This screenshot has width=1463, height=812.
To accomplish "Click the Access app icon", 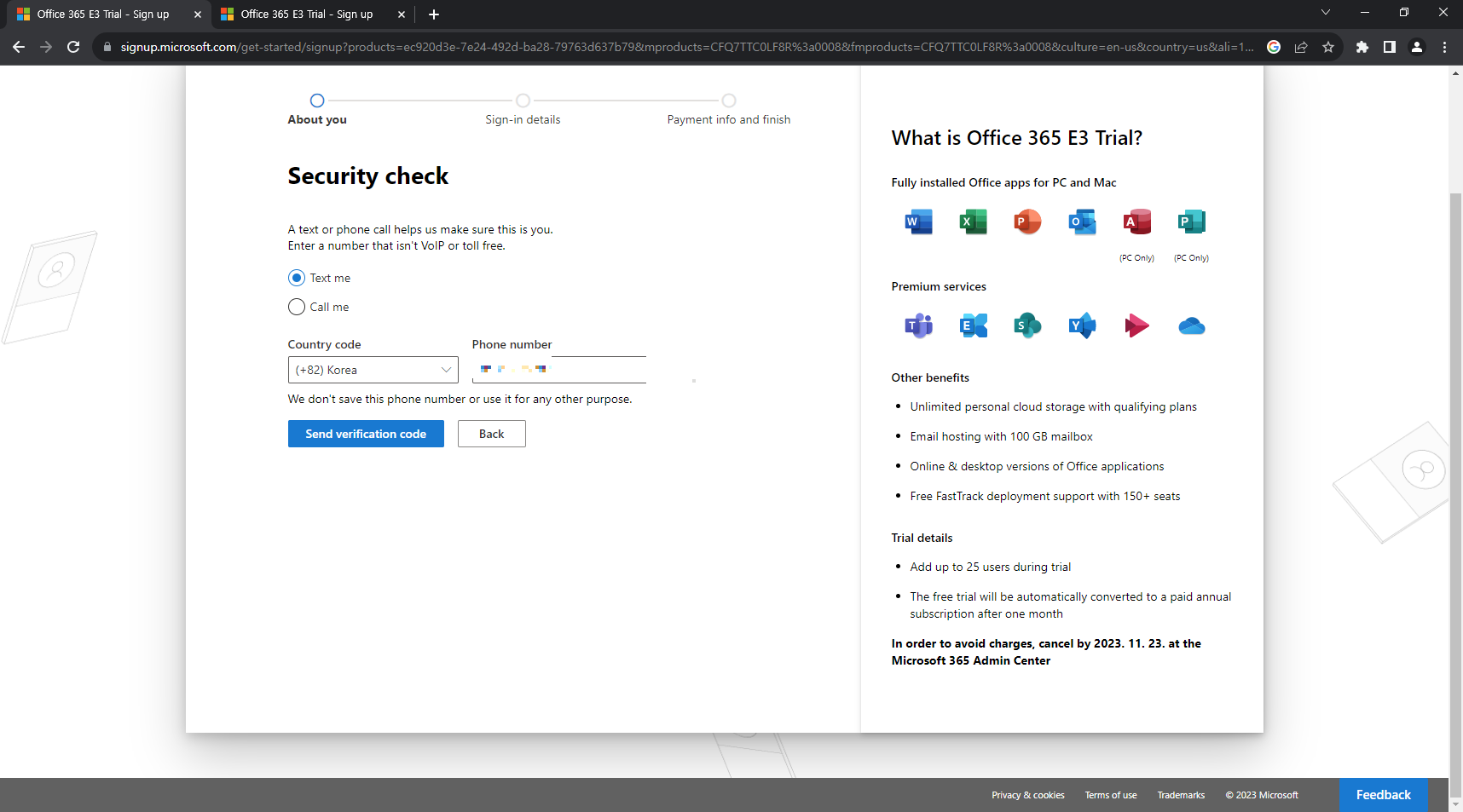I will [x=1136, y=222].
